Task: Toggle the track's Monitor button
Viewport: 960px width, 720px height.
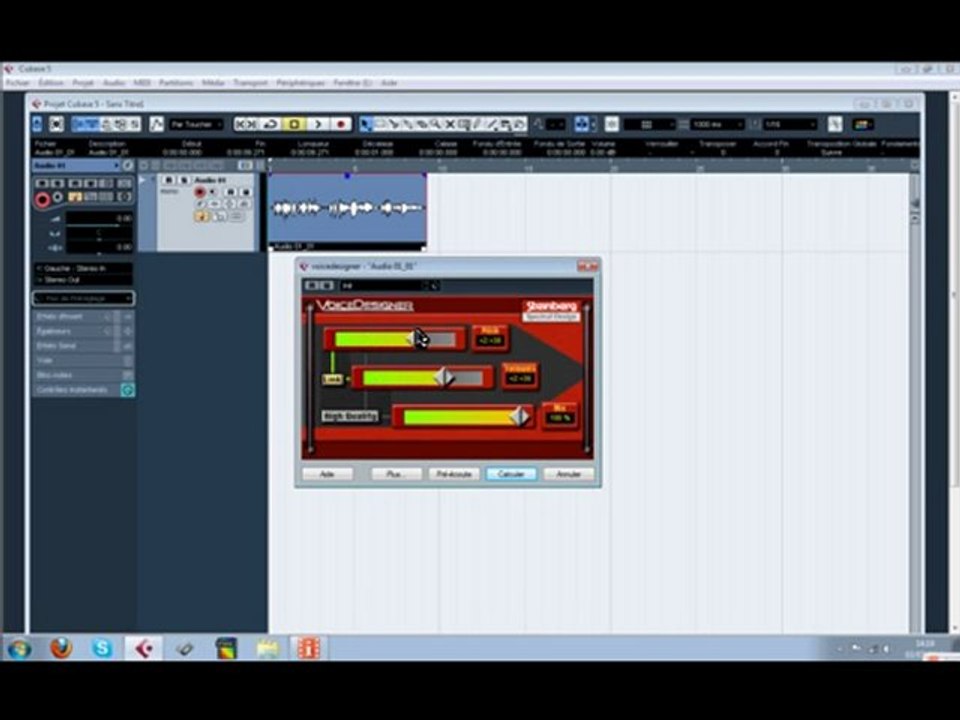Action: click(x=214, y=192)
